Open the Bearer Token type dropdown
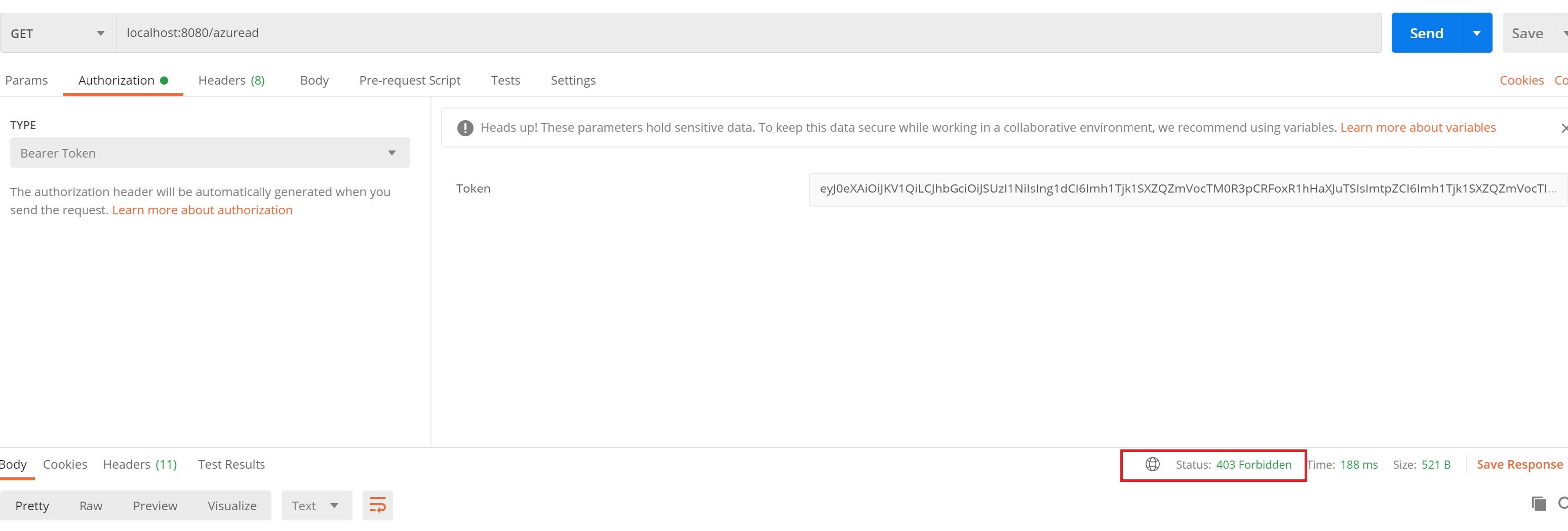 pos(209,152)
